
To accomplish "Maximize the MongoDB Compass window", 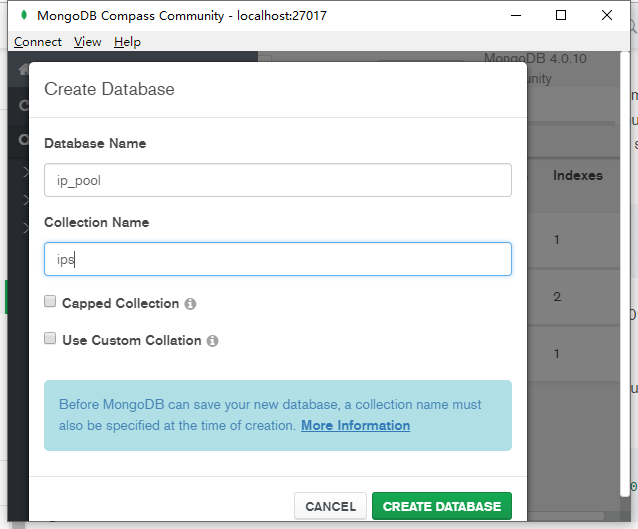I will pos(561,15).
